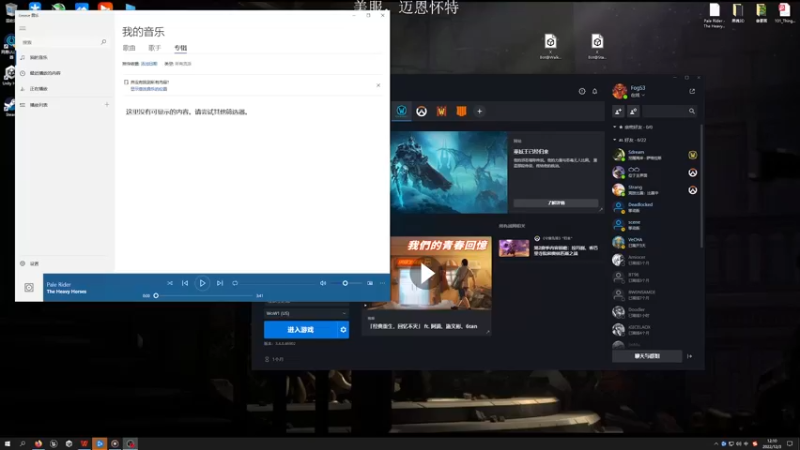Open the WPS Office taskbar icon
The height and width of the screenshot is (450, 800).
coord(84,444)
